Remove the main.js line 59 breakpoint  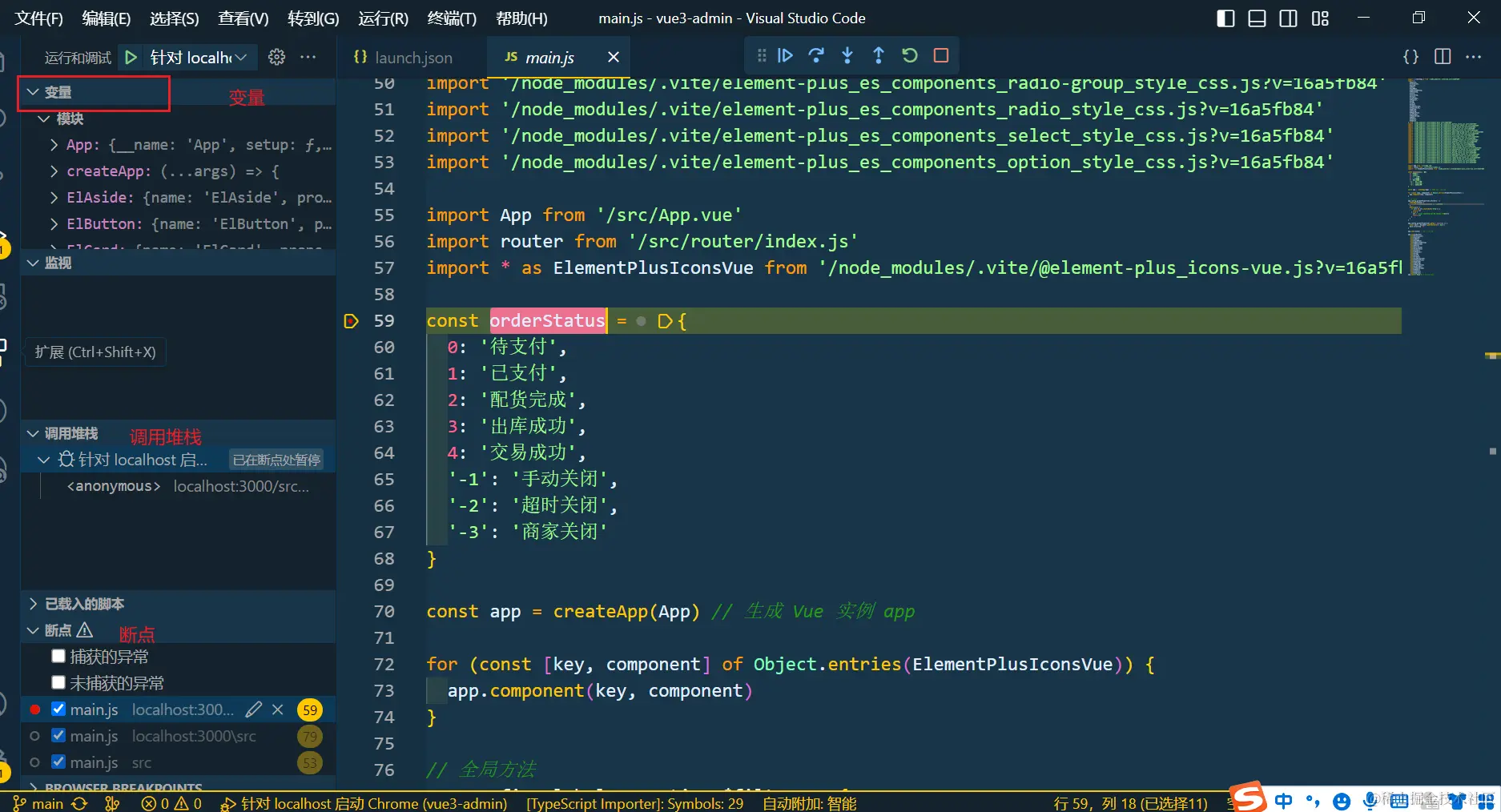coord(278,709)
